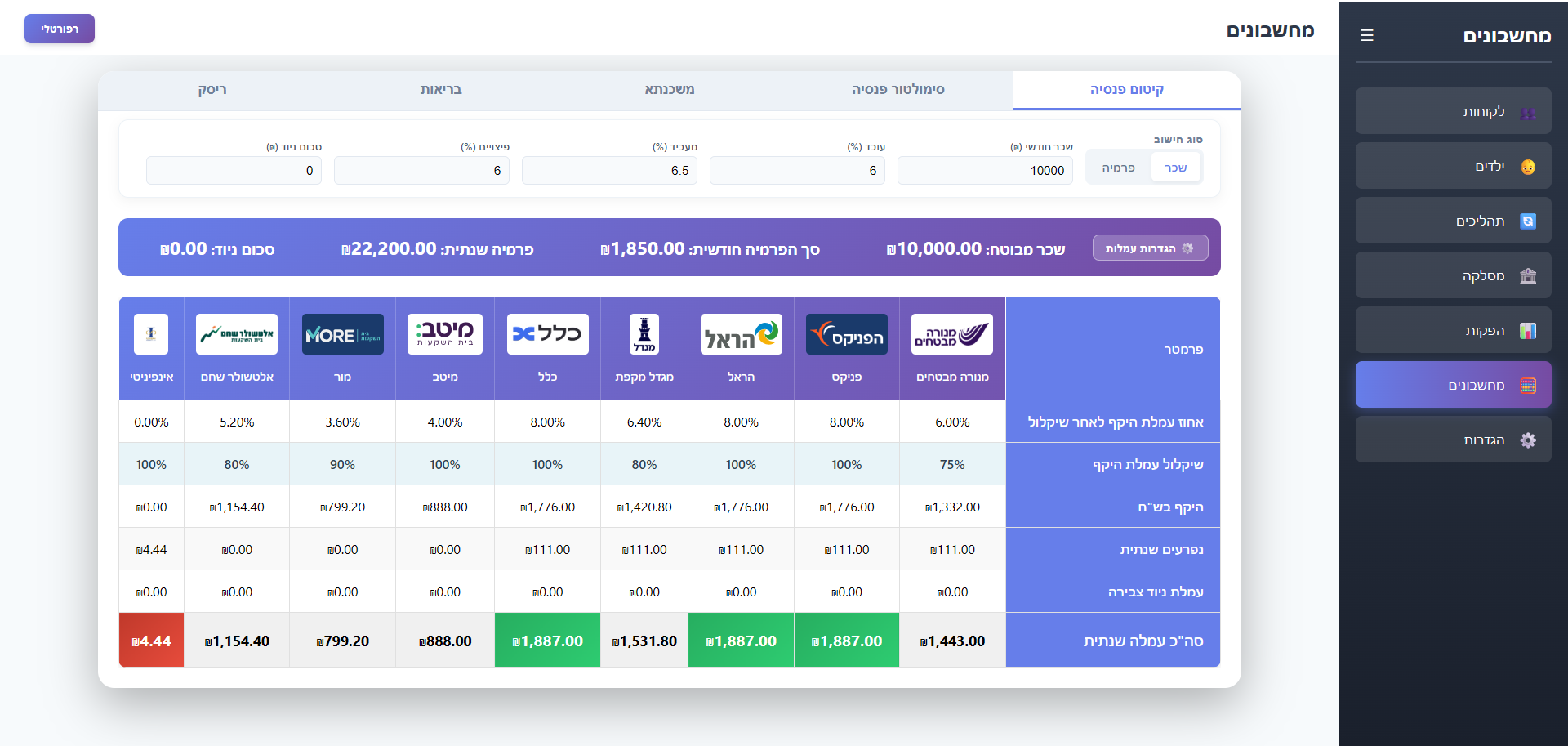Screen dimensions: 1568x746
Task: Click the עובד percentage input field
Action: (797, 171)
